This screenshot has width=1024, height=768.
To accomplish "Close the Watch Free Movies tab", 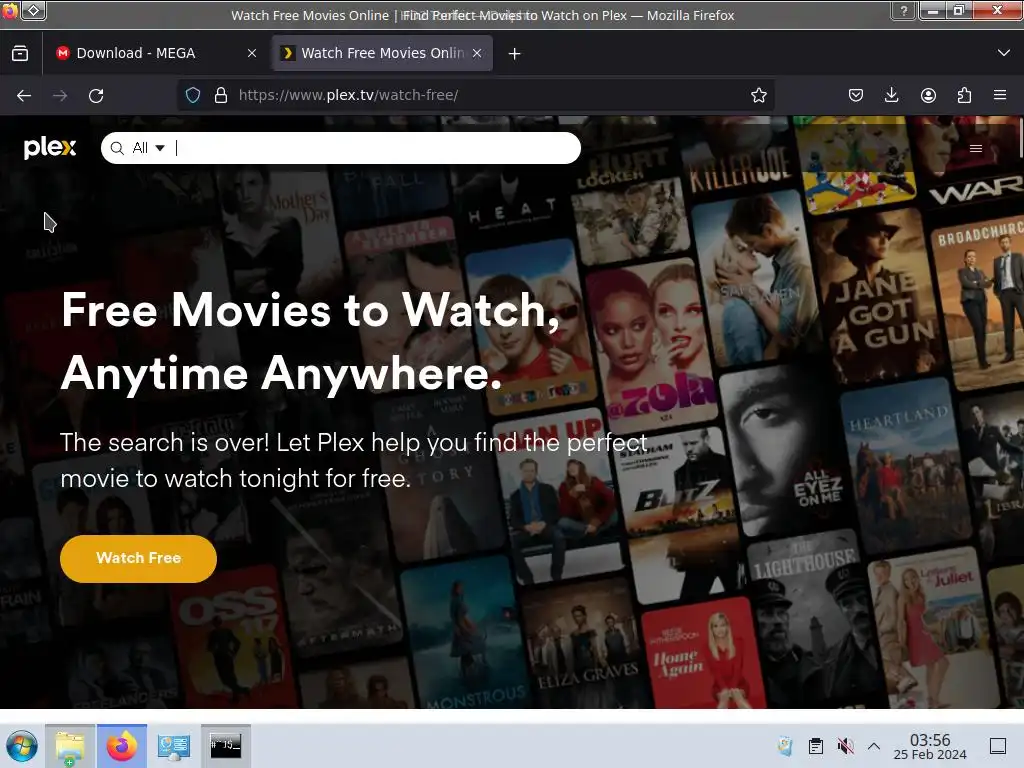I will tap(477, 53).
